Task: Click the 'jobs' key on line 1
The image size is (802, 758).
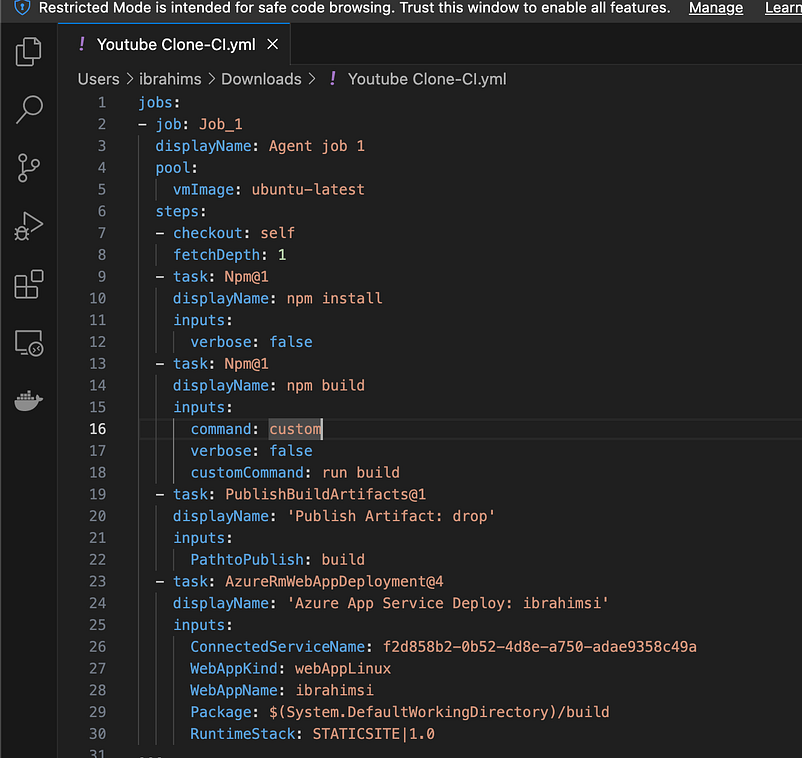Action: pyautogui.click(x=155, y=103)
